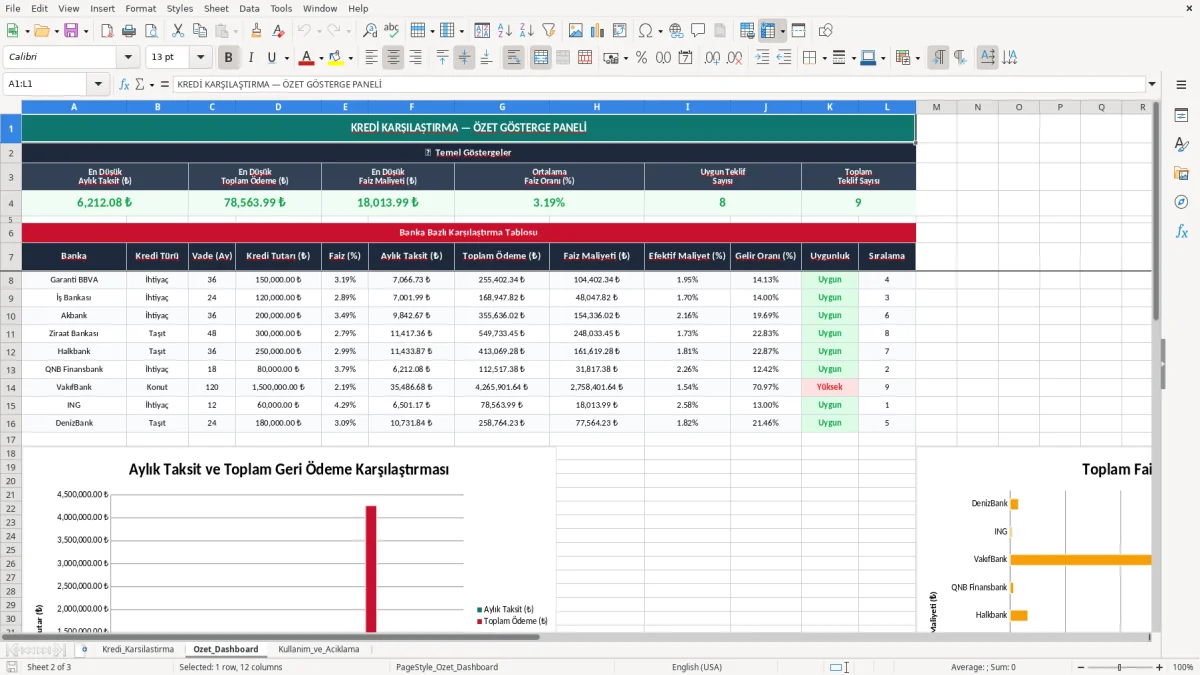The width and height of the screenshot is (1200, 675).
Task: Click the 100% zoom level
Action: [1183, 667]
